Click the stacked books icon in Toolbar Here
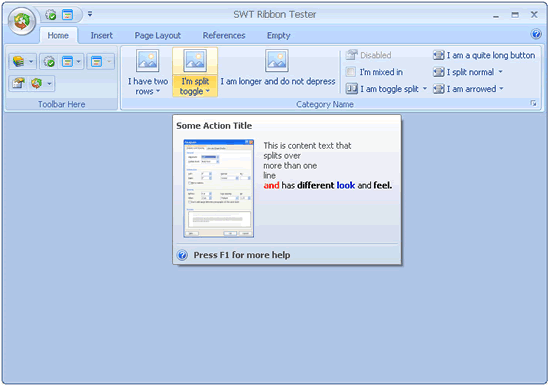Screen dimensions: 550x386 point(18,62)
